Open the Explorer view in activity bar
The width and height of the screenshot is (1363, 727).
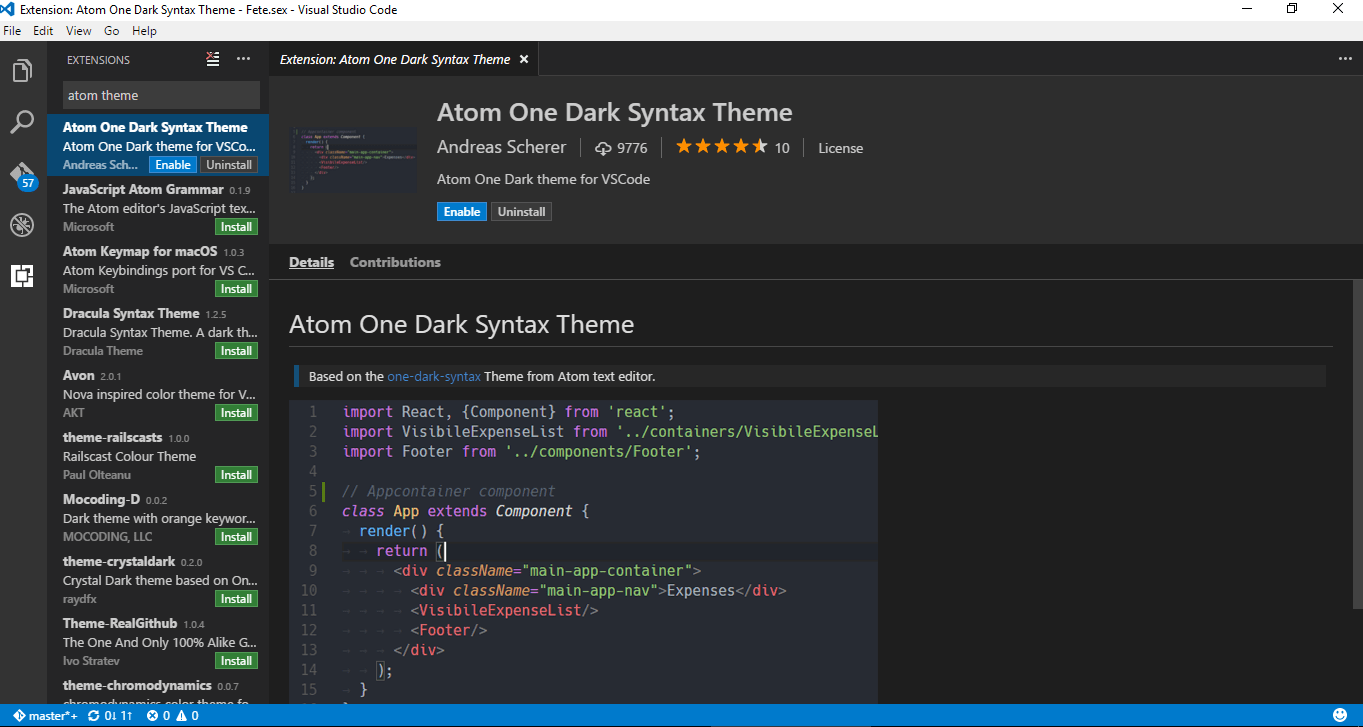pos(22,72)
